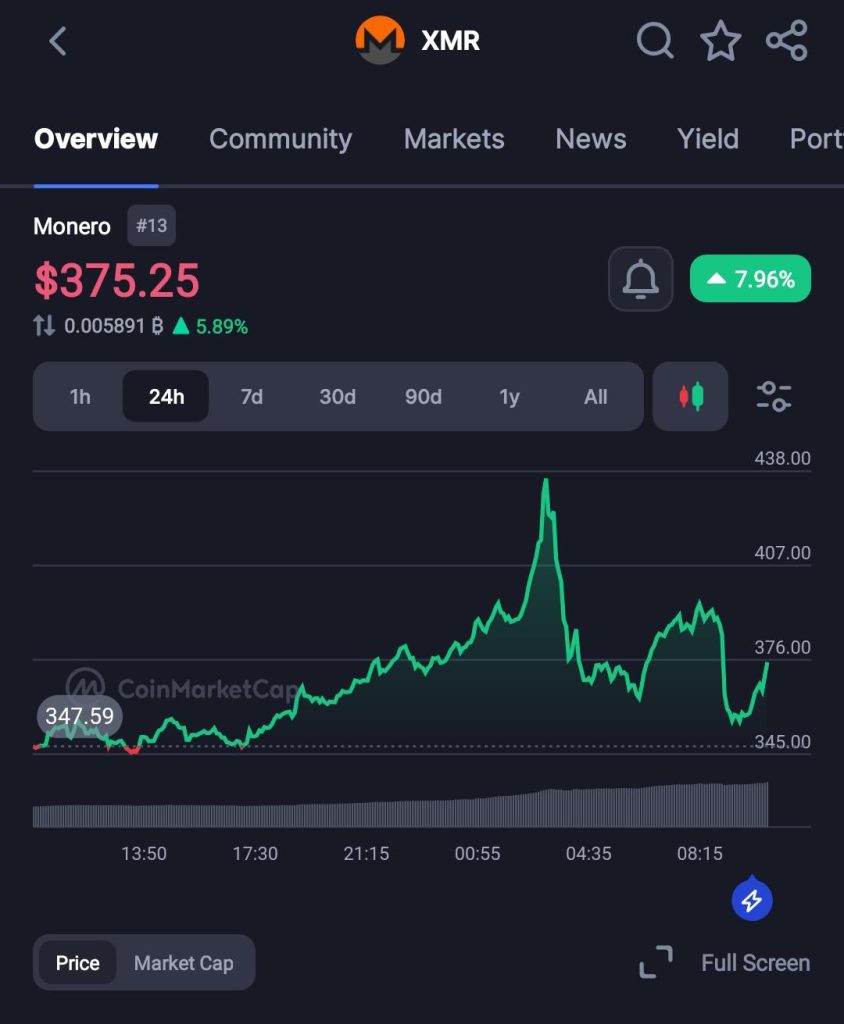
Task: Select the 1y chart range
Action: 509,396
